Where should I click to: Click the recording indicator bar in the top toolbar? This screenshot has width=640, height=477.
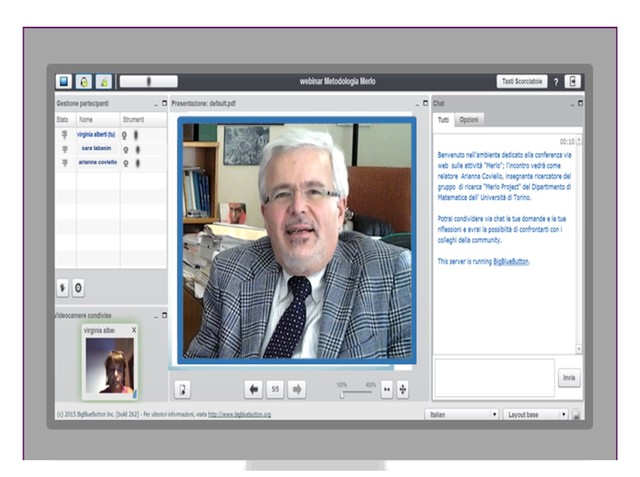click(149, 81)
